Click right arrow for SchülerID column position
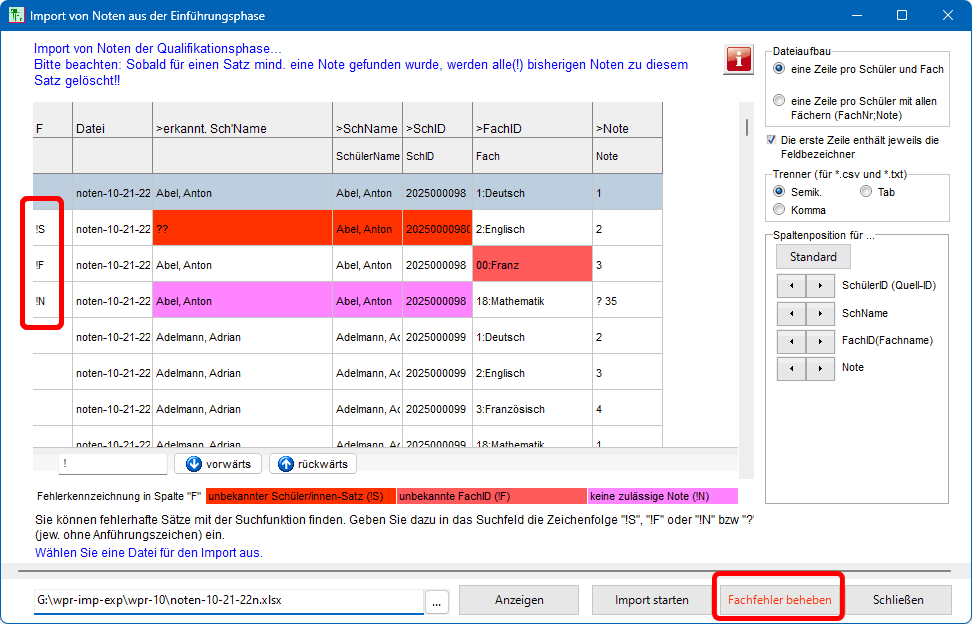The width and height of the screenshot is (972, 624). point(820,286)
